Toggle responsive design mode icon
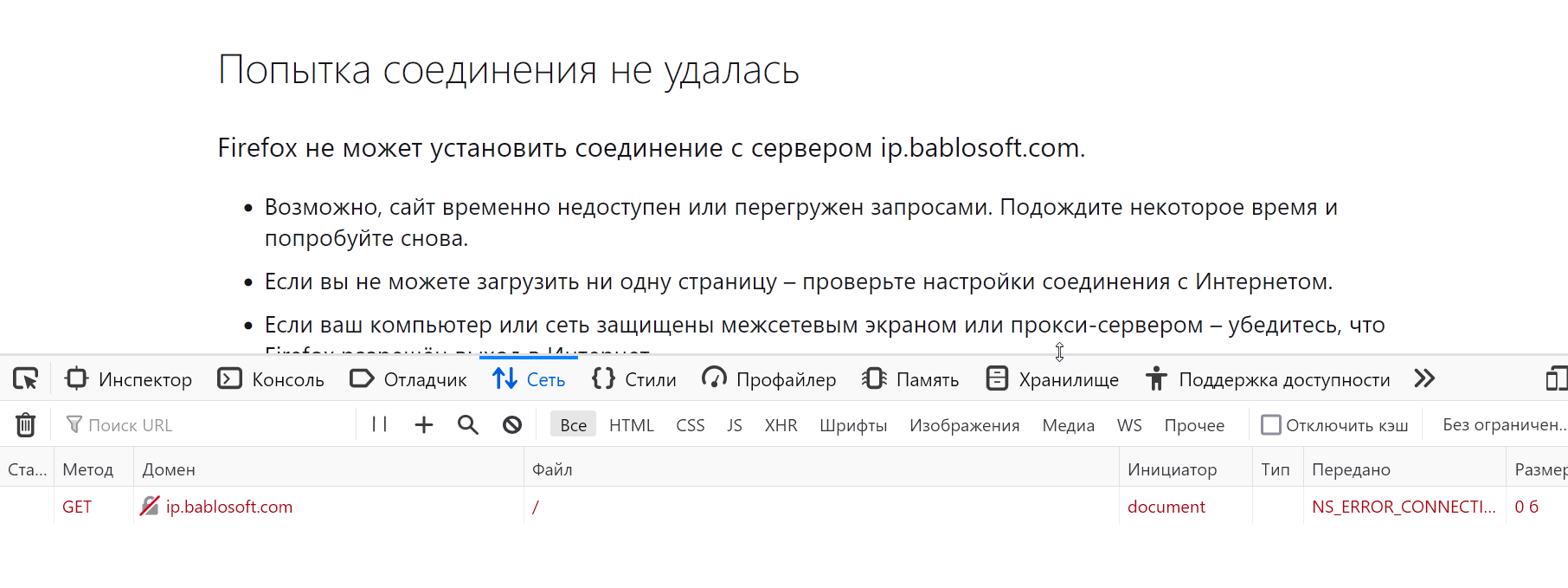 [1556, 379]
